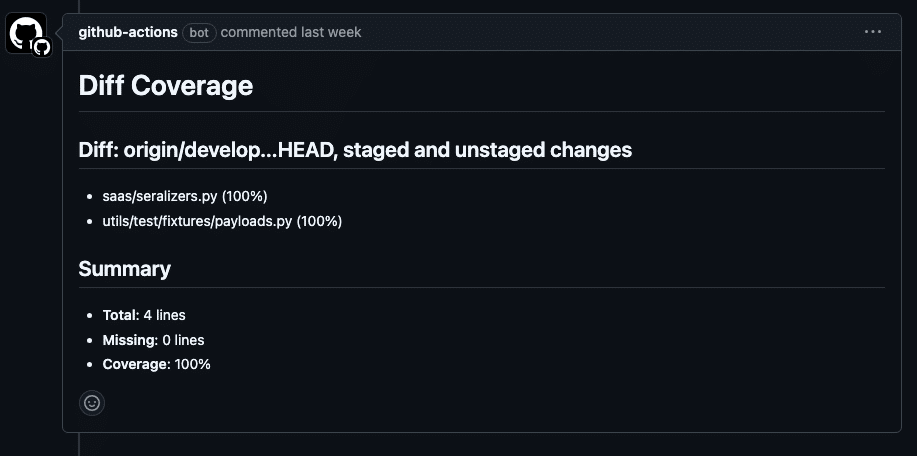This screenshot has width=917, height=456.
Task: Select the "Missing: 0 lines" item
Action: pos(153,340)
